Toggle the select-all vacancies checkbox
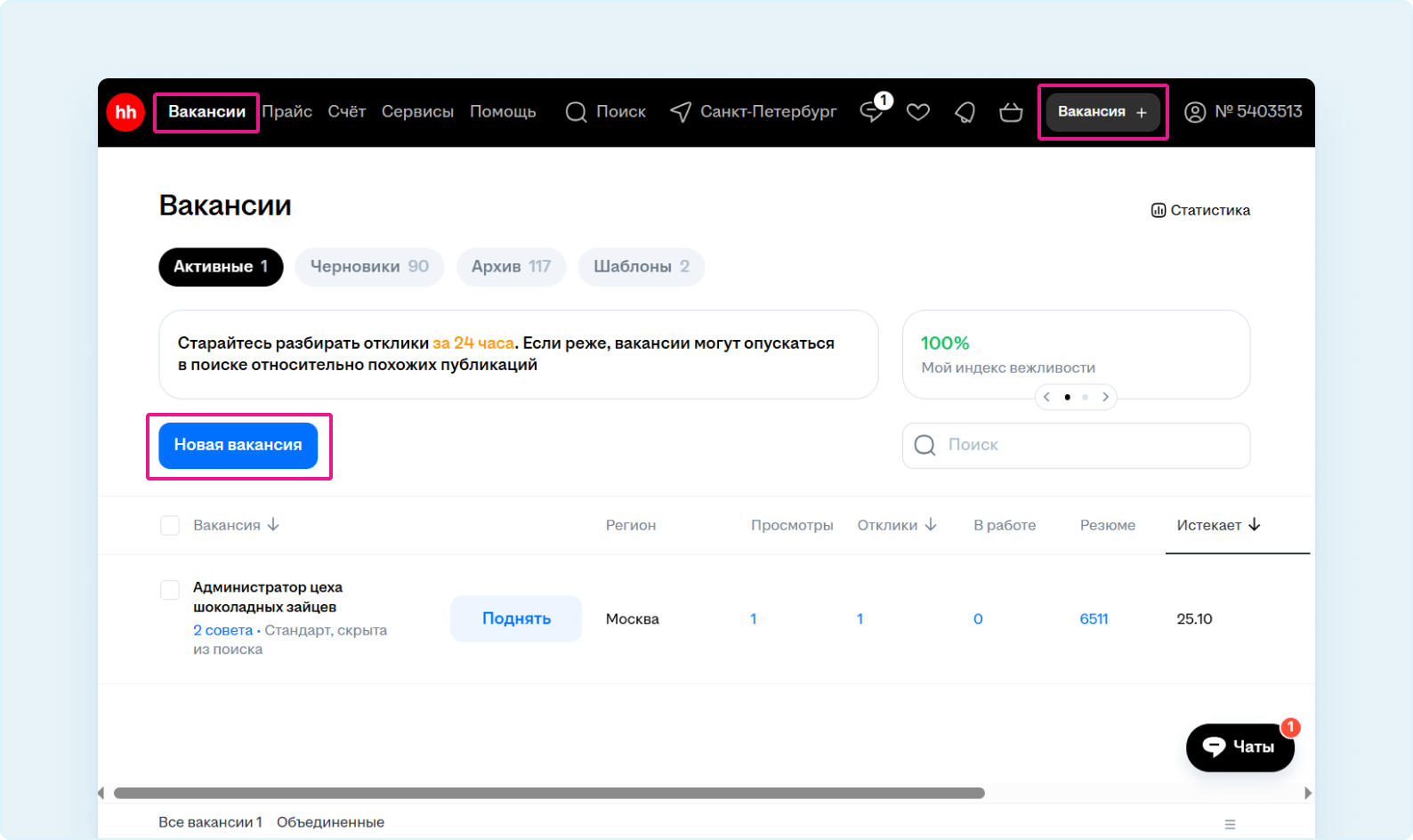The image size is (1413, 840). point(170,525)
